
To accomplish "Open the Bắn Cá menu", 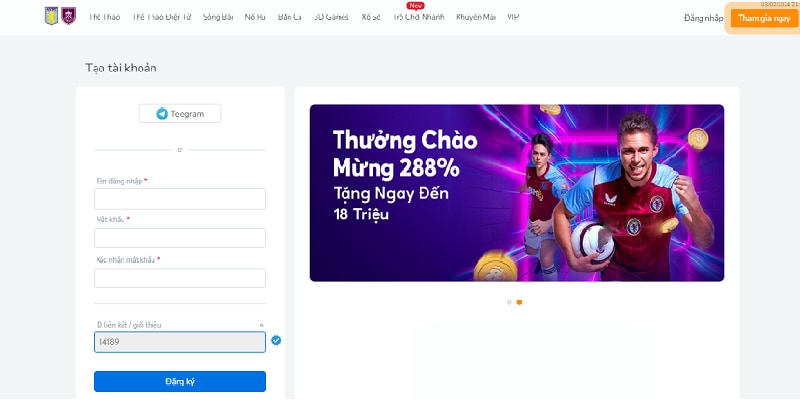I will point(289,17).
